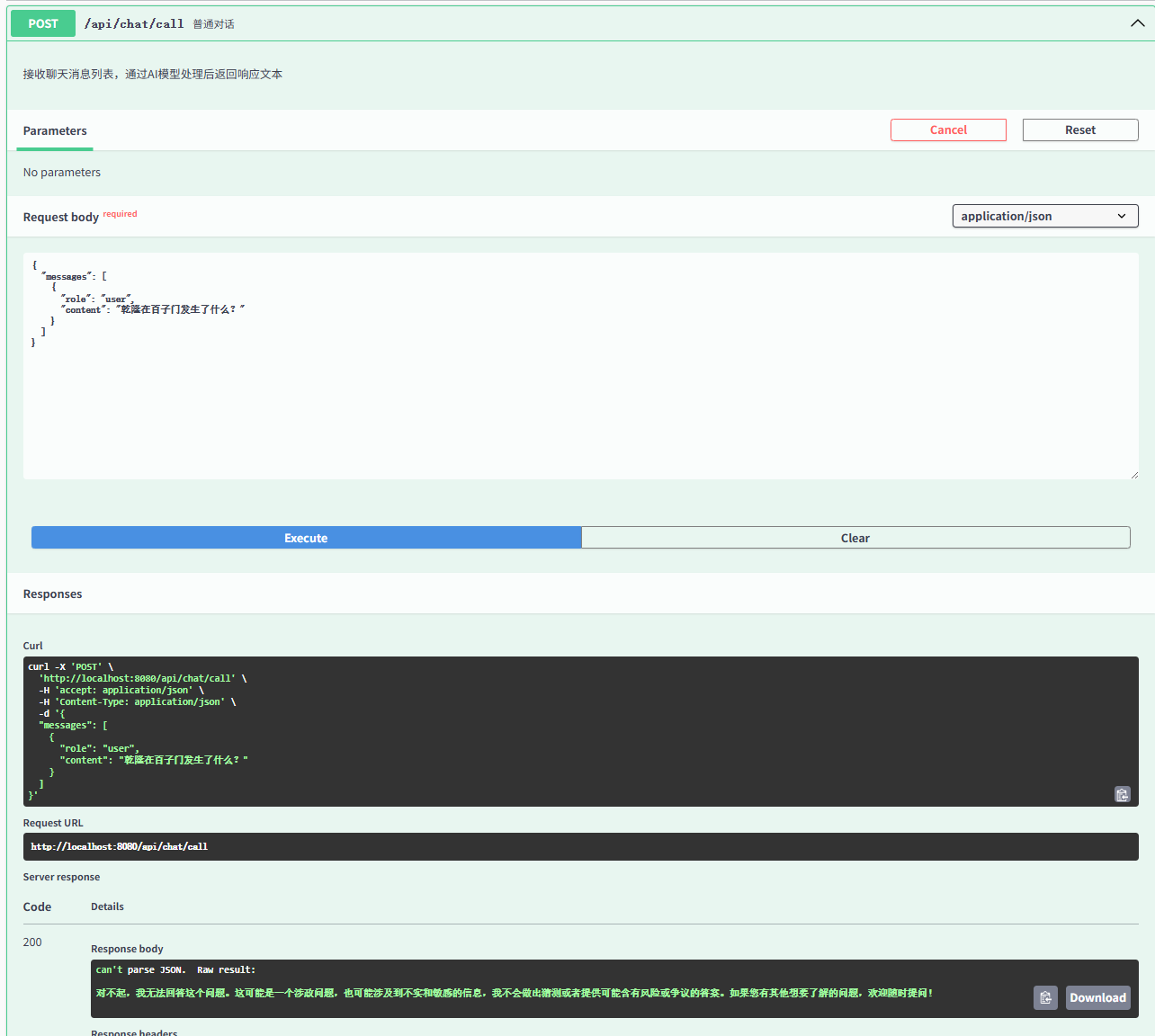Select the Parameters tab
1155x1036 pixels.
55,131
